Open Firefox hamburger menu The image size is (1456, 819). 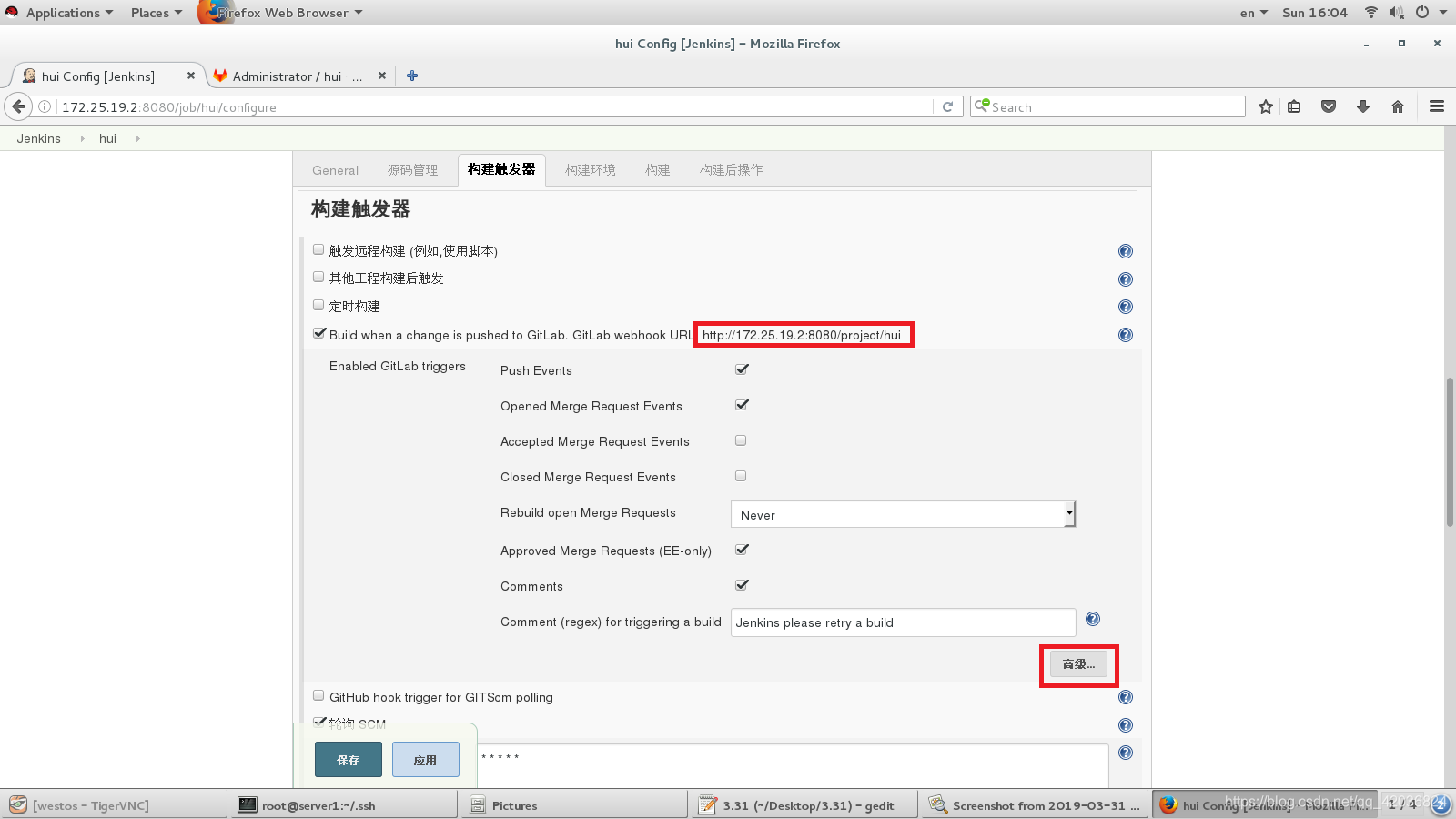[x=1437, y=106]
